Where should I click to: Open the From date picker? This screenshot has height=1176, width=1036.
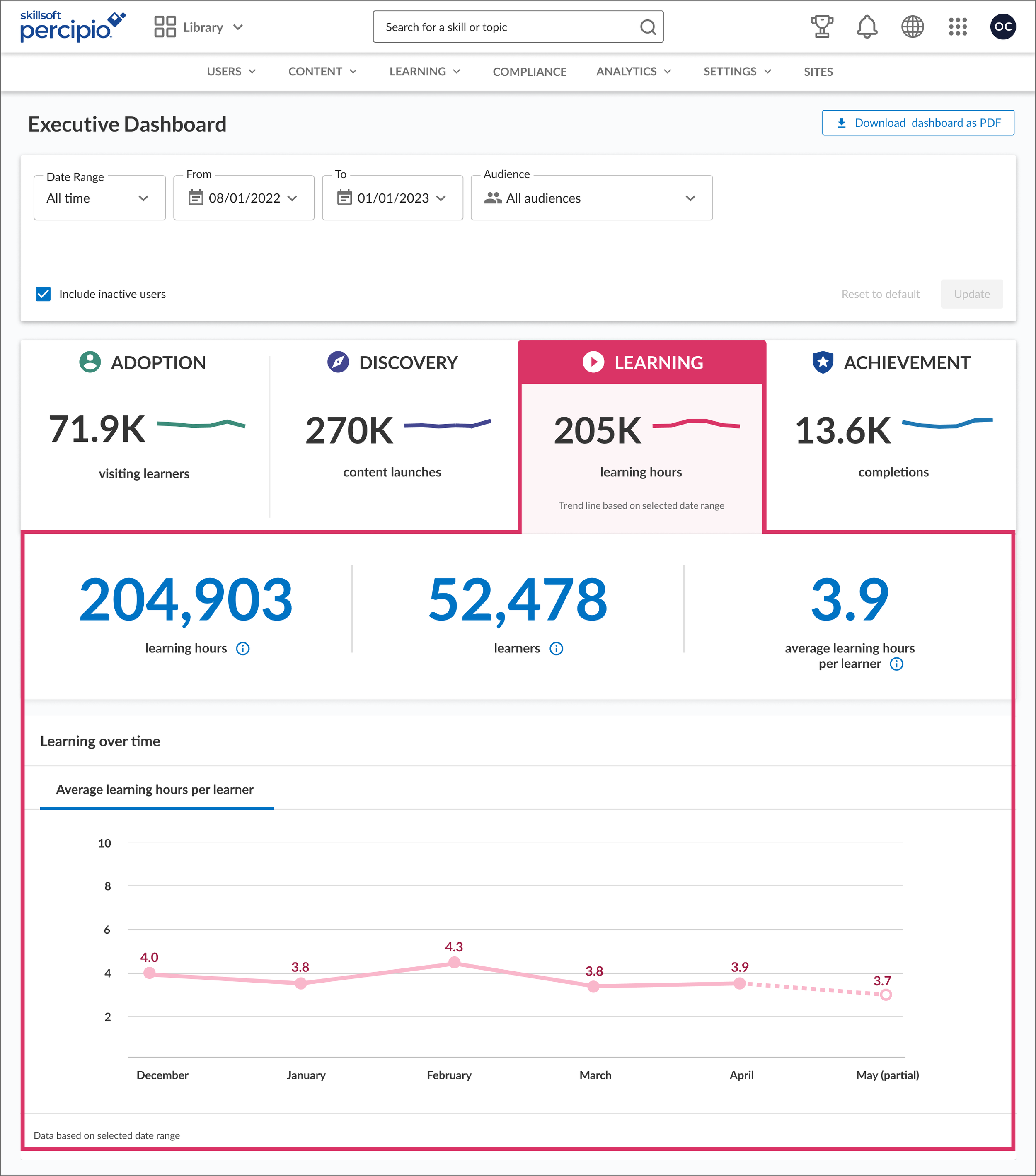[x=244, y=198]
